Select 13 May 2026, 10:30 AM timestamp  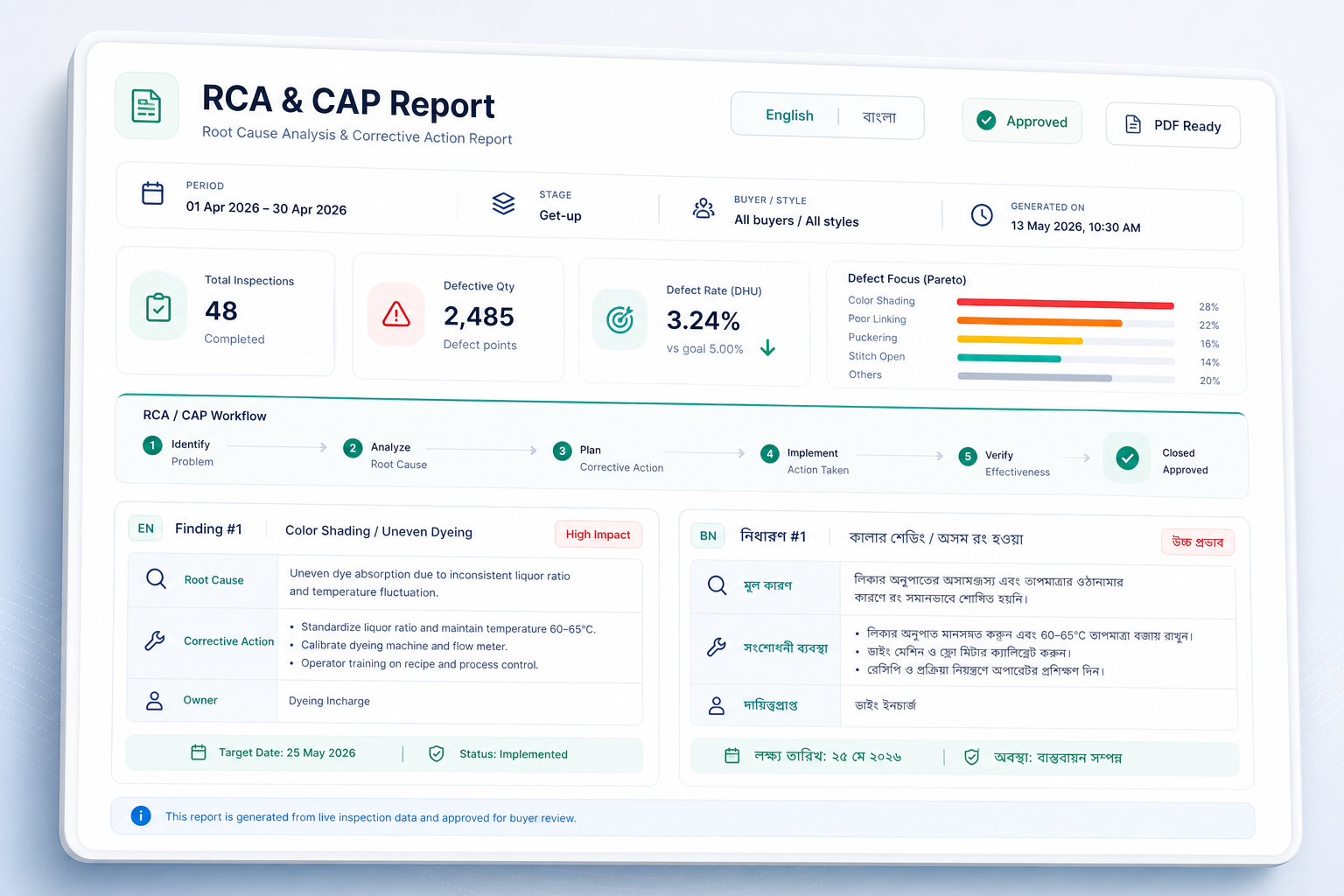[x=1075, y=227]
